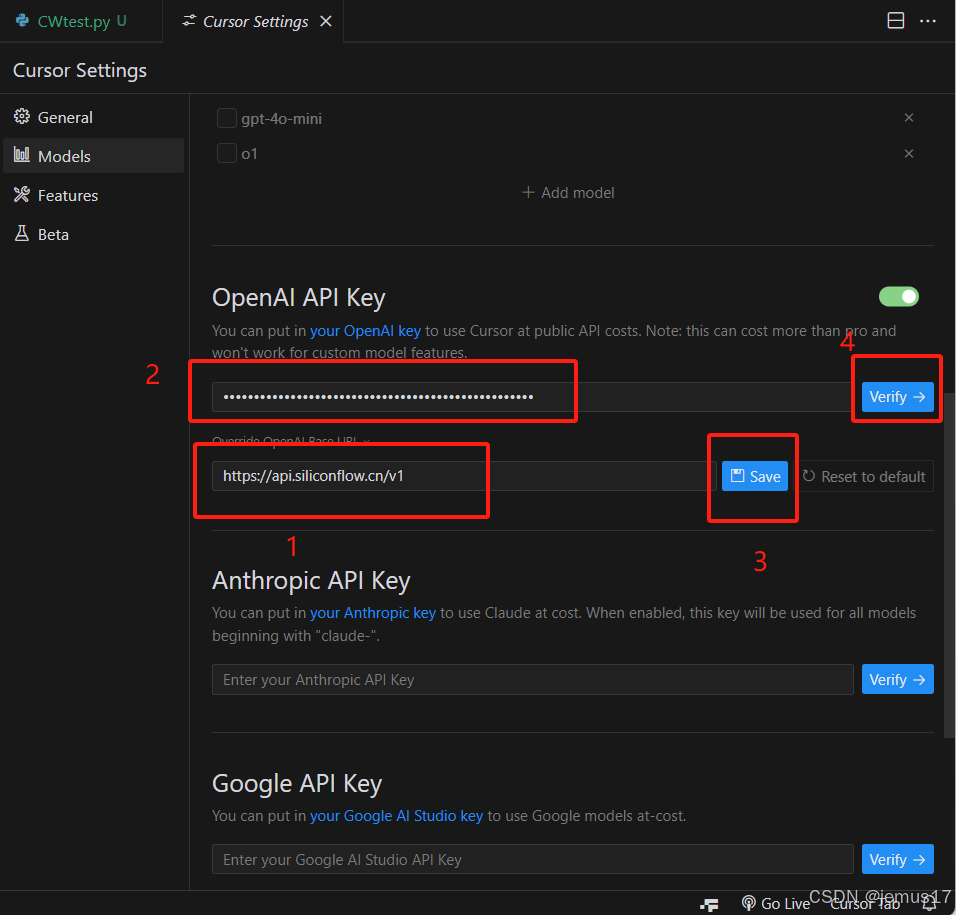The image size is (956, 915).
Task: Click the Models chart icon
Action: point(22,155)
